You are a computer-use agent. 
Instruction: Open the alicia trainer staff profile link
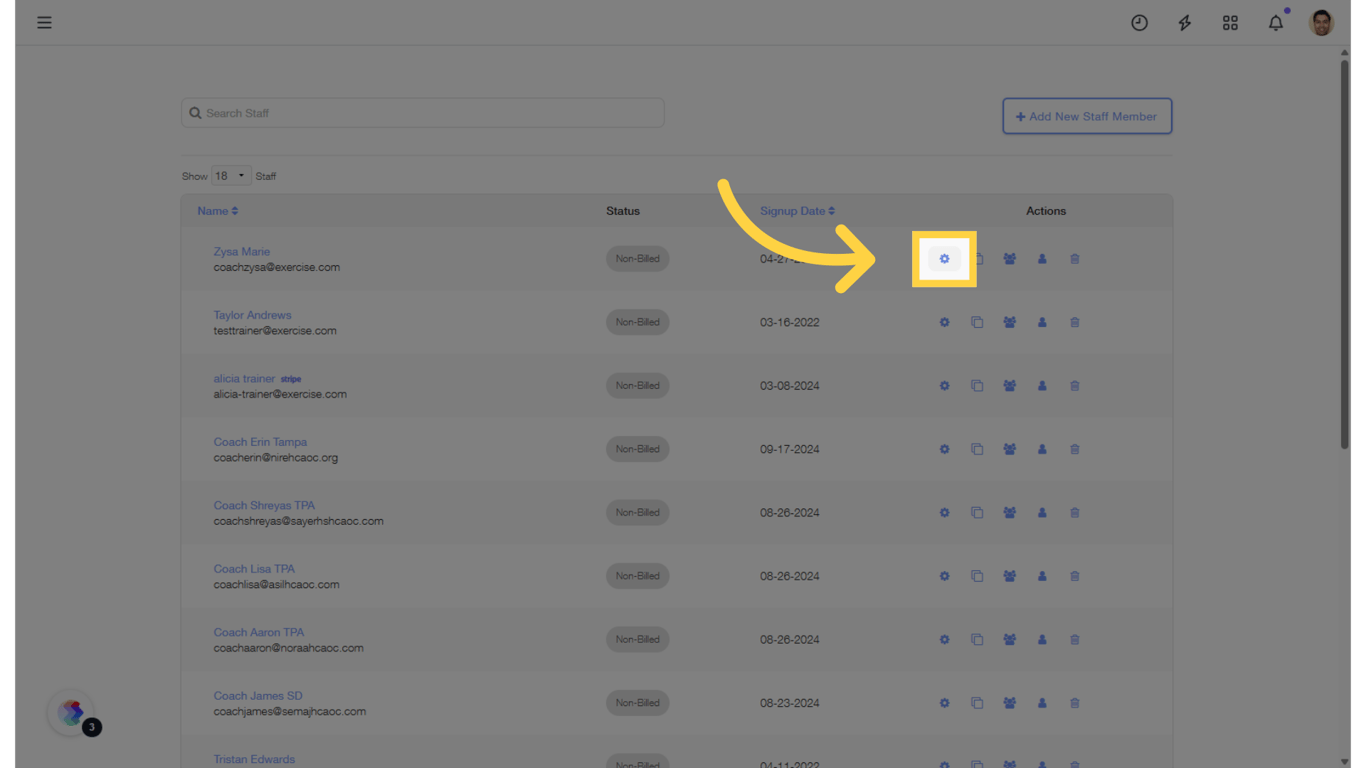pyautogui.click(x=244, y=379)
